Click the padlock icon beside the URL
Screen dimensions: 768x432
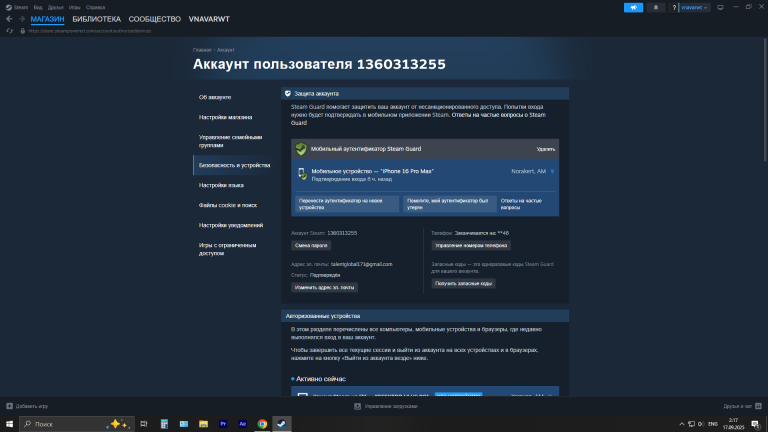click(x=23, y=31)
